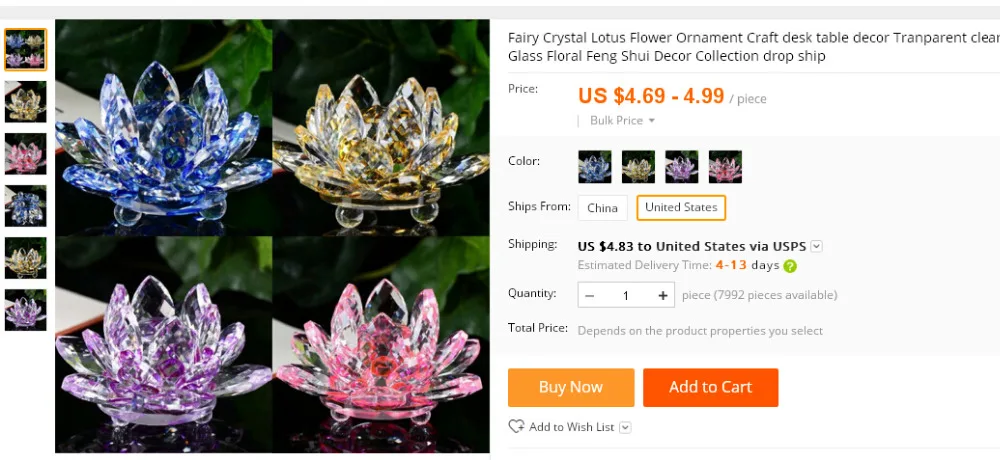Screen dimensions: 1000x460
Task: Click Add to Wish List link
Action: (x=571, y=427)
